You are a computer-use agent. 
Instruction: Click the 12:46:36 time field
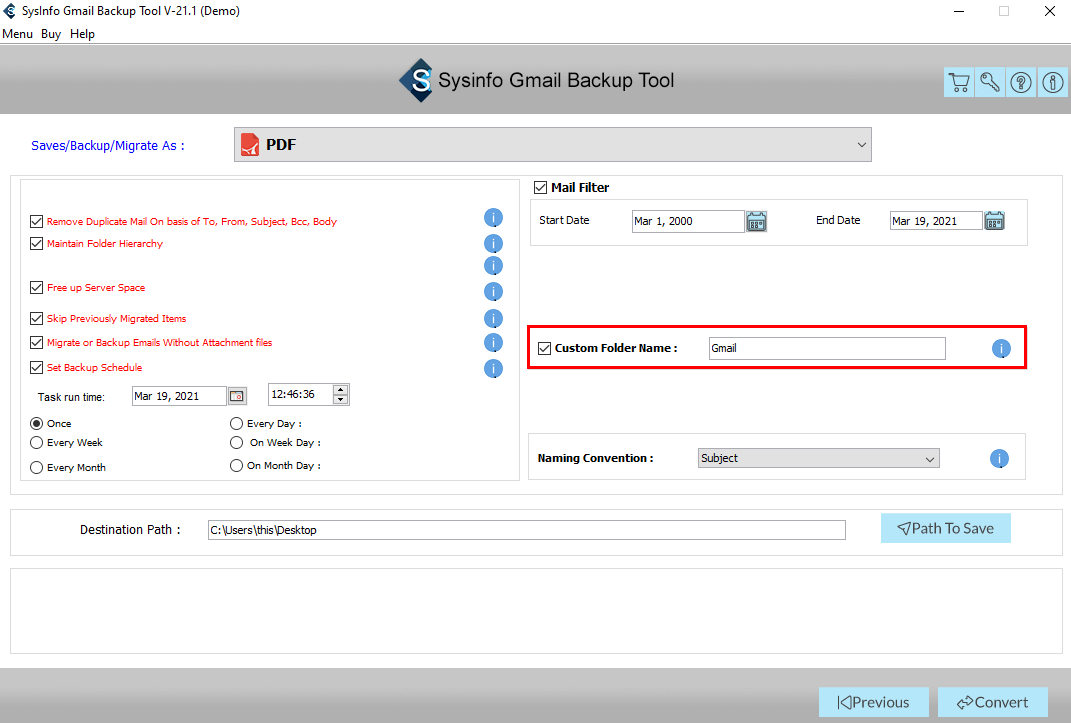pyautogui.click(x=301, y=395)
